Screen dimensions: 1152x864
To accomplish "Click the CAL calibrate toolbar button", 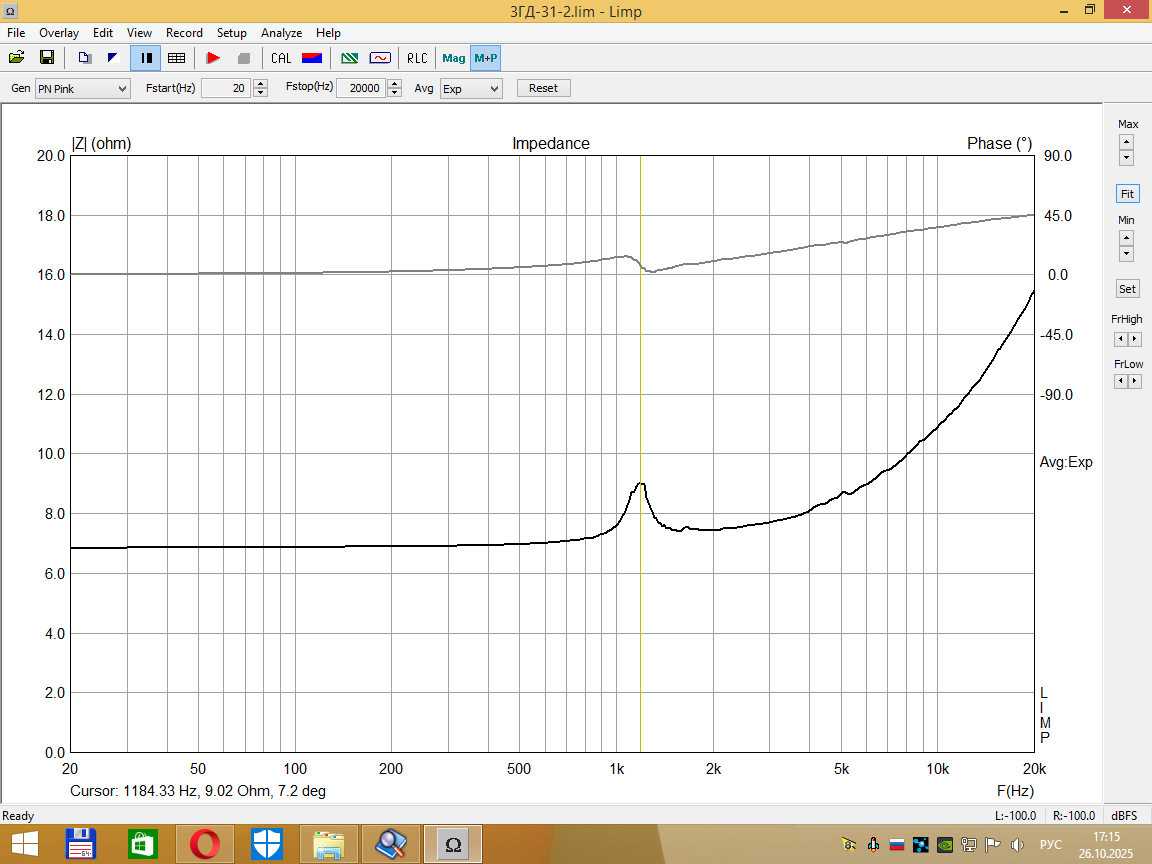I will click(281, 58).
